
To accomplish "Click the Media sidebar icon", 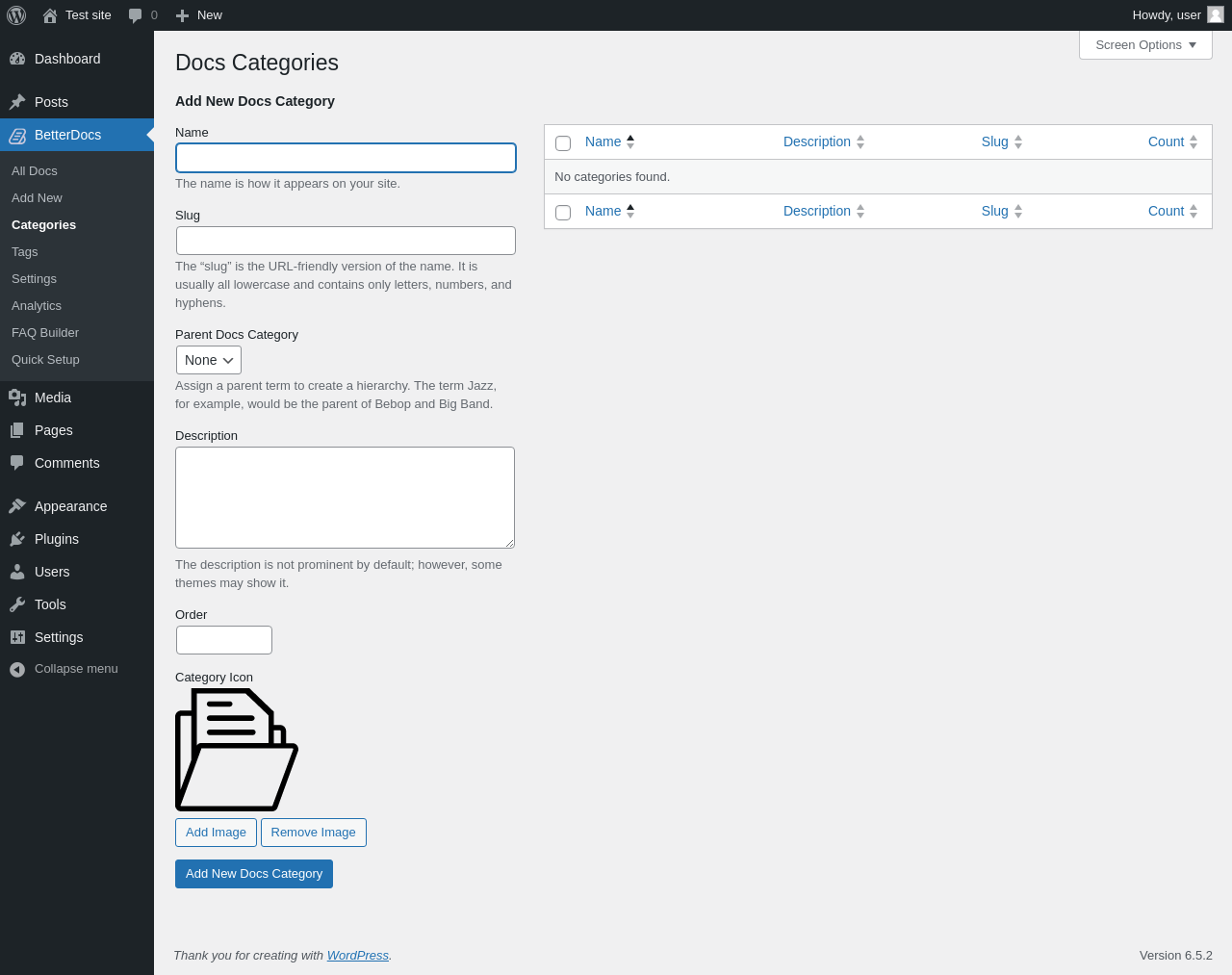I will point(17,398).
